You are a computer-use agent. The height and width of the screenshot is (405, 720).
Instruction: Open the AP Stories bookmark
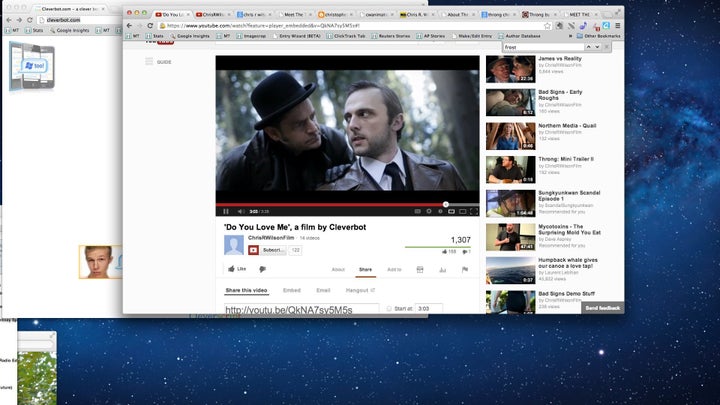[431, 36]
